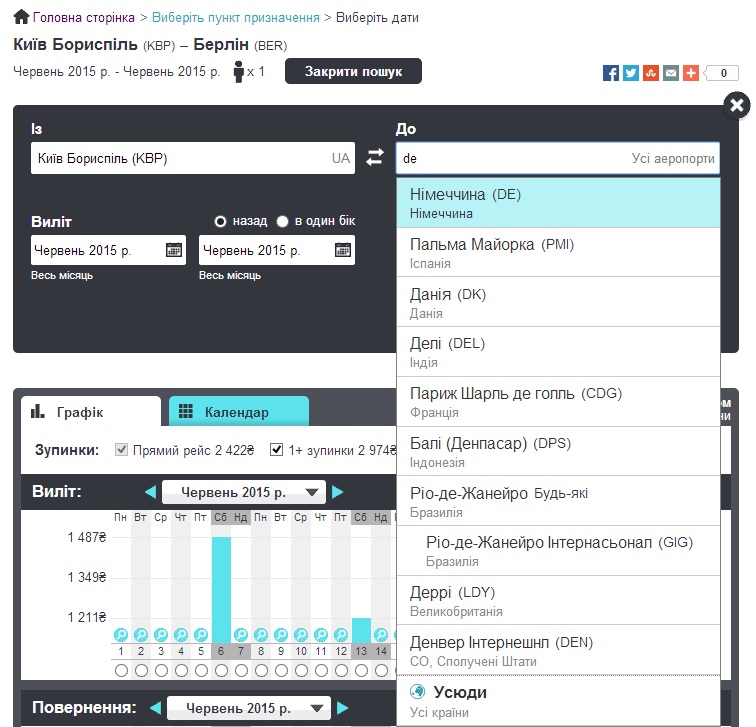Open the departure date calendar icon
This screenshot has width=756, height=727.
pos(174,250)
